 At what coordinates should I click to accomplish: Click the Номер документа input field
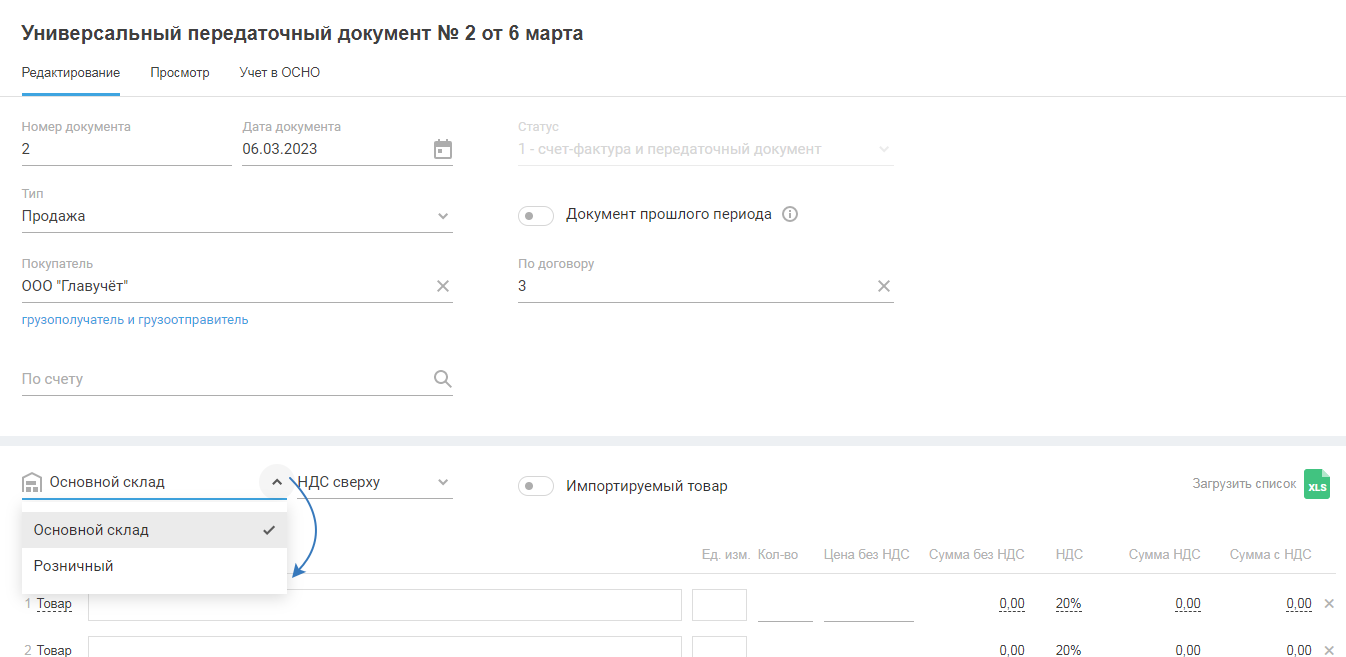[x=126, y=150]
